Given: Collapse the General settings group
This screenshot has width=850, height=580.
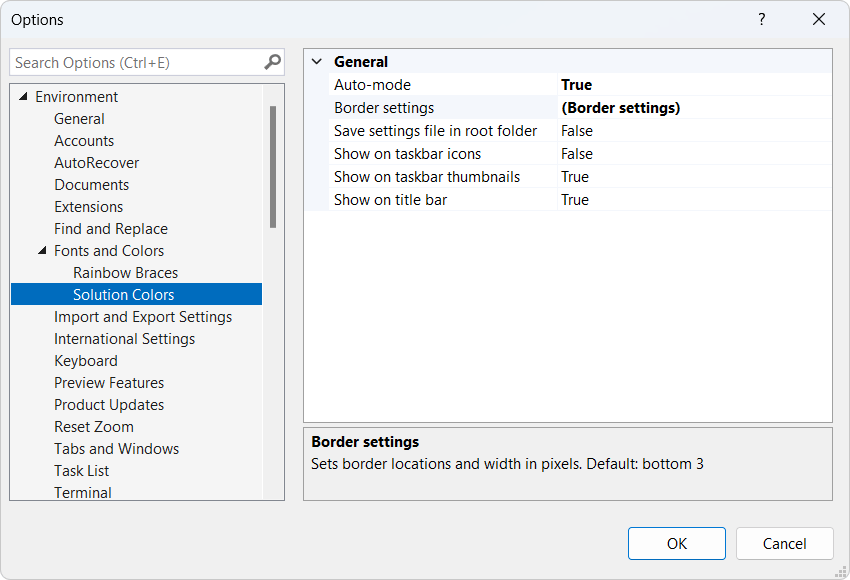Looking at the screenshot, I should tap(317, 61).
